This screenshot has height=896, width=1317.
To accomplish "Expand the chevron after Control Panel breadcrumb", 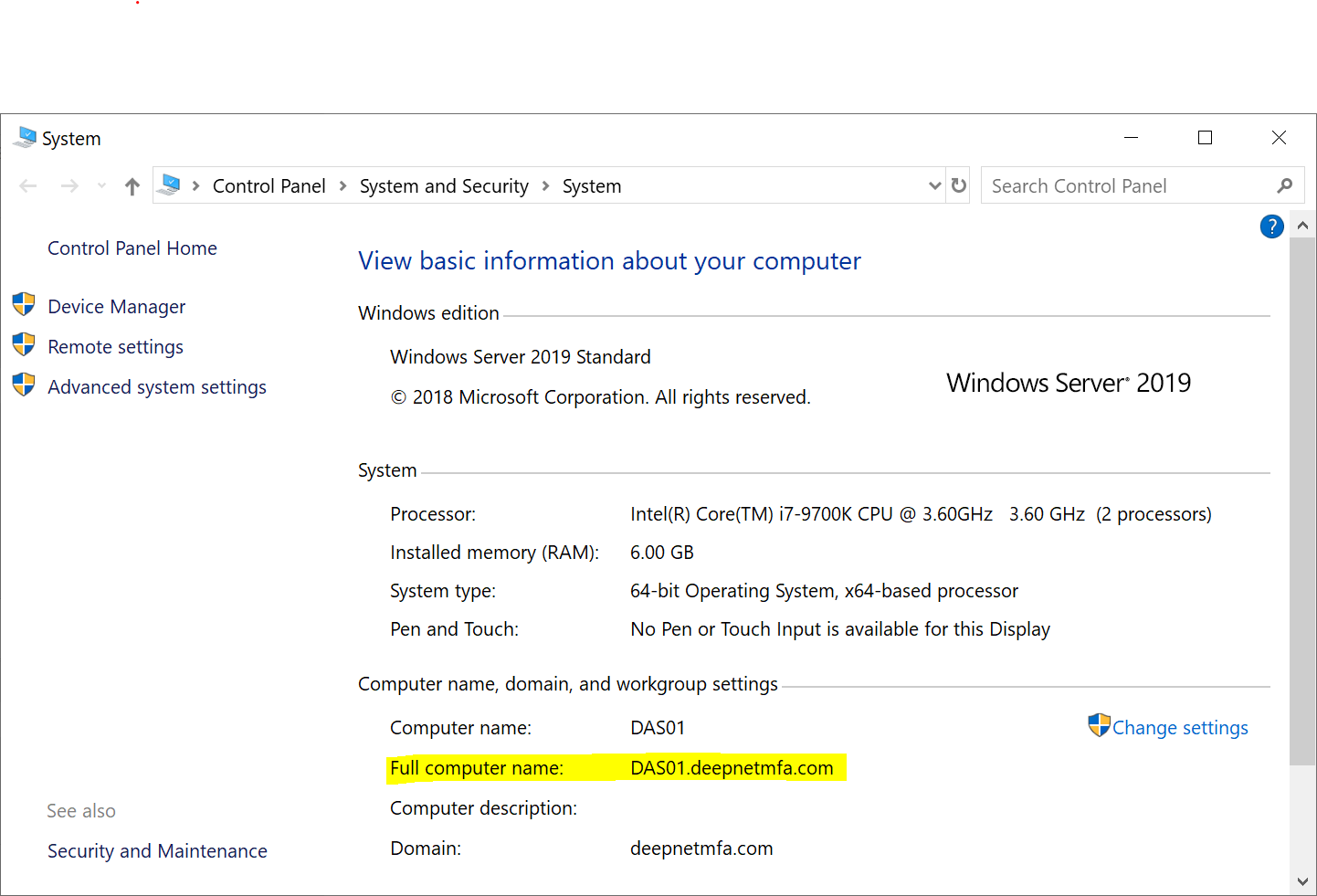I will [x=342, y=186].
